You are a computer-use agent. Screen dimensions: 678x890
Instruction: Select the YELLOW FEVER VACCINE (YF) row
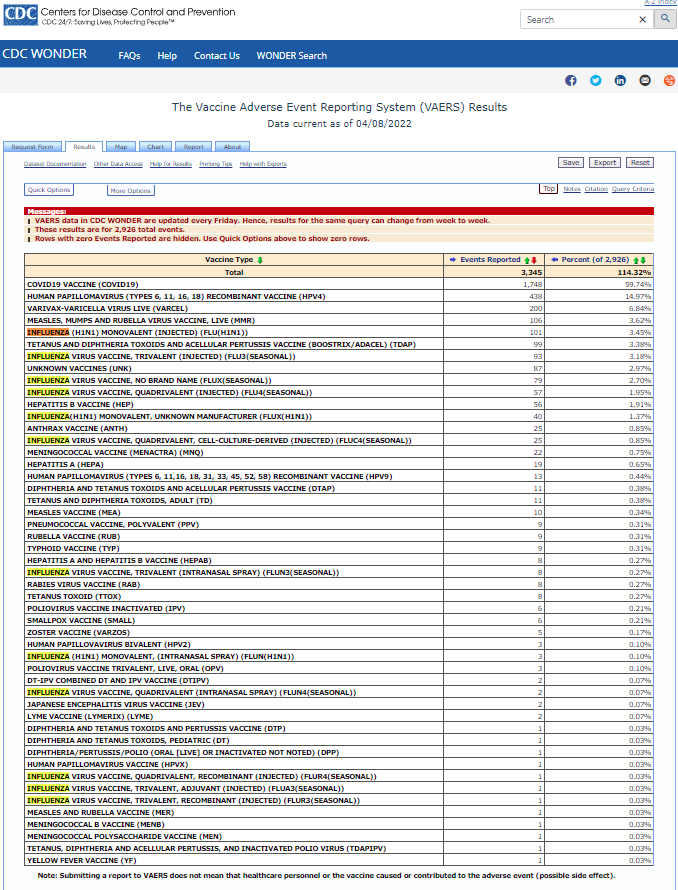[338, 860]
